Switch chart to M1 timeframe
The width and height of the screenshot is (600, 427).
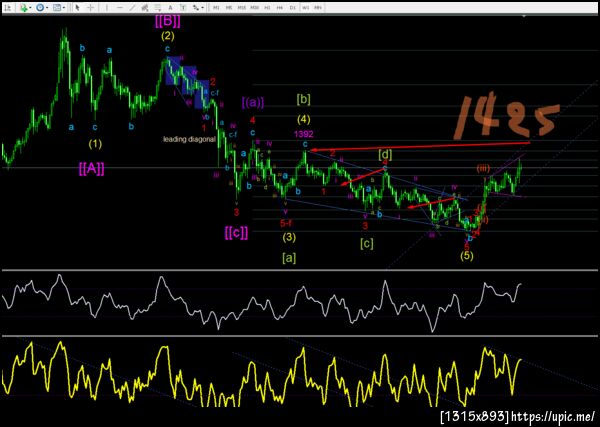click(216, 8)
